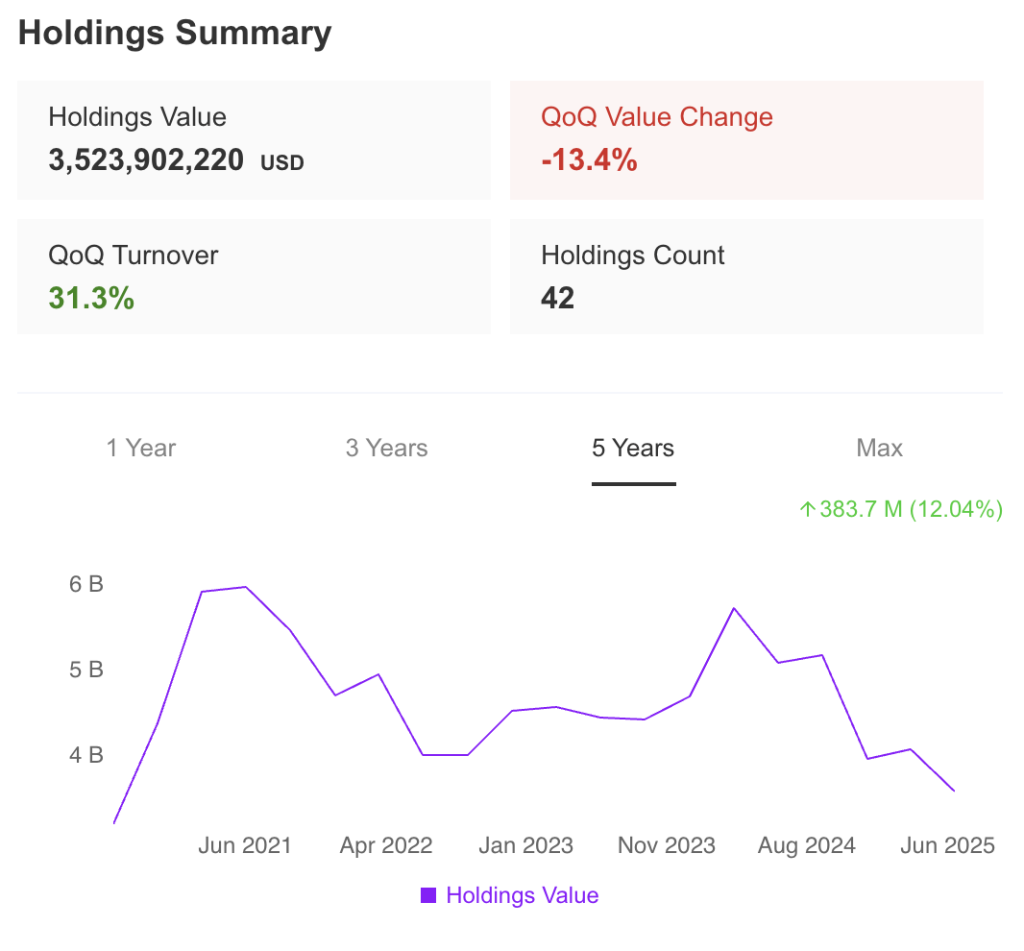Screen dimensions: 1024x951
Task: Click the purple Holdings Value legend swatch
Action: (429, 895)
